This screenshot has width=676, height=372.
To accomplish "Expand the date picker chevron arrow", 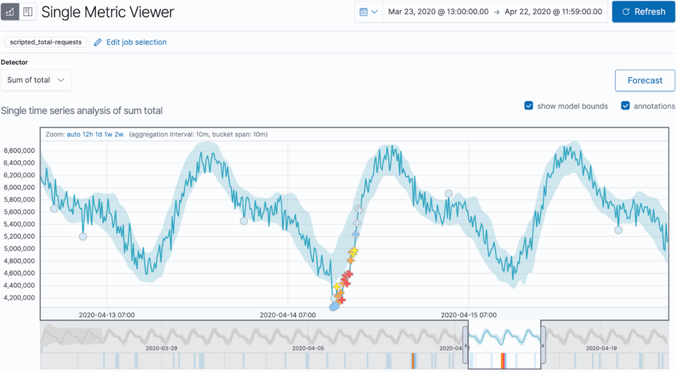I will pos(375,12).
